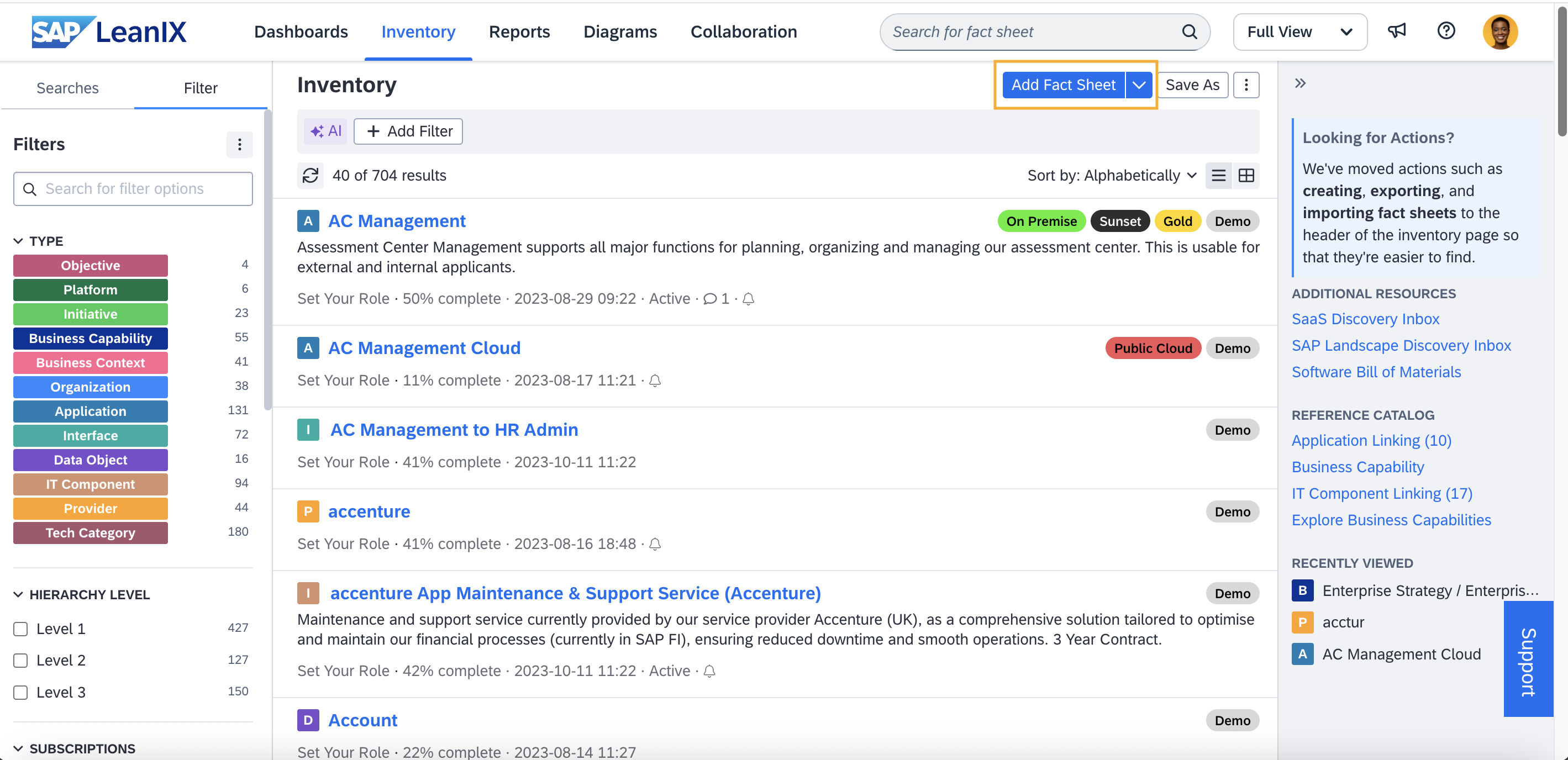
Task: Check the Level 1 hierarchy checkbox
Action: tap(20, 629)
